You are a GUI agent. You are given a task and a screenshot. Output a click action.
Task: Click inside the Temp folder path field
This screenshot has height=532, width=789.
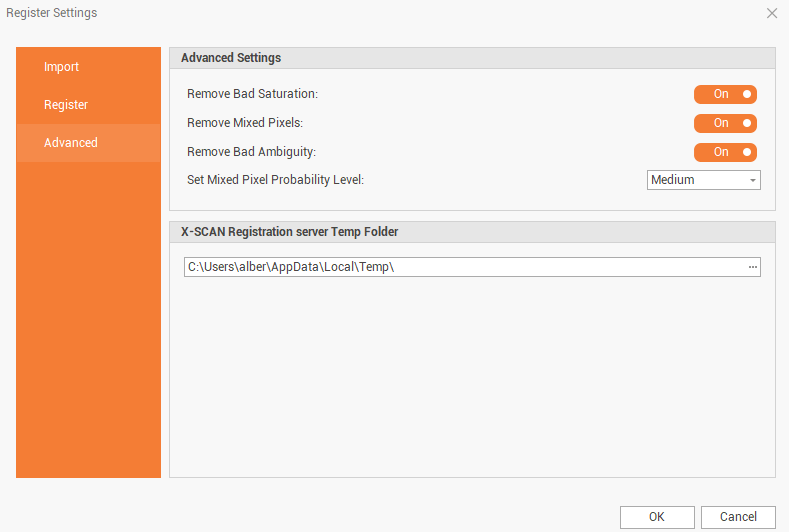(460, 267)
